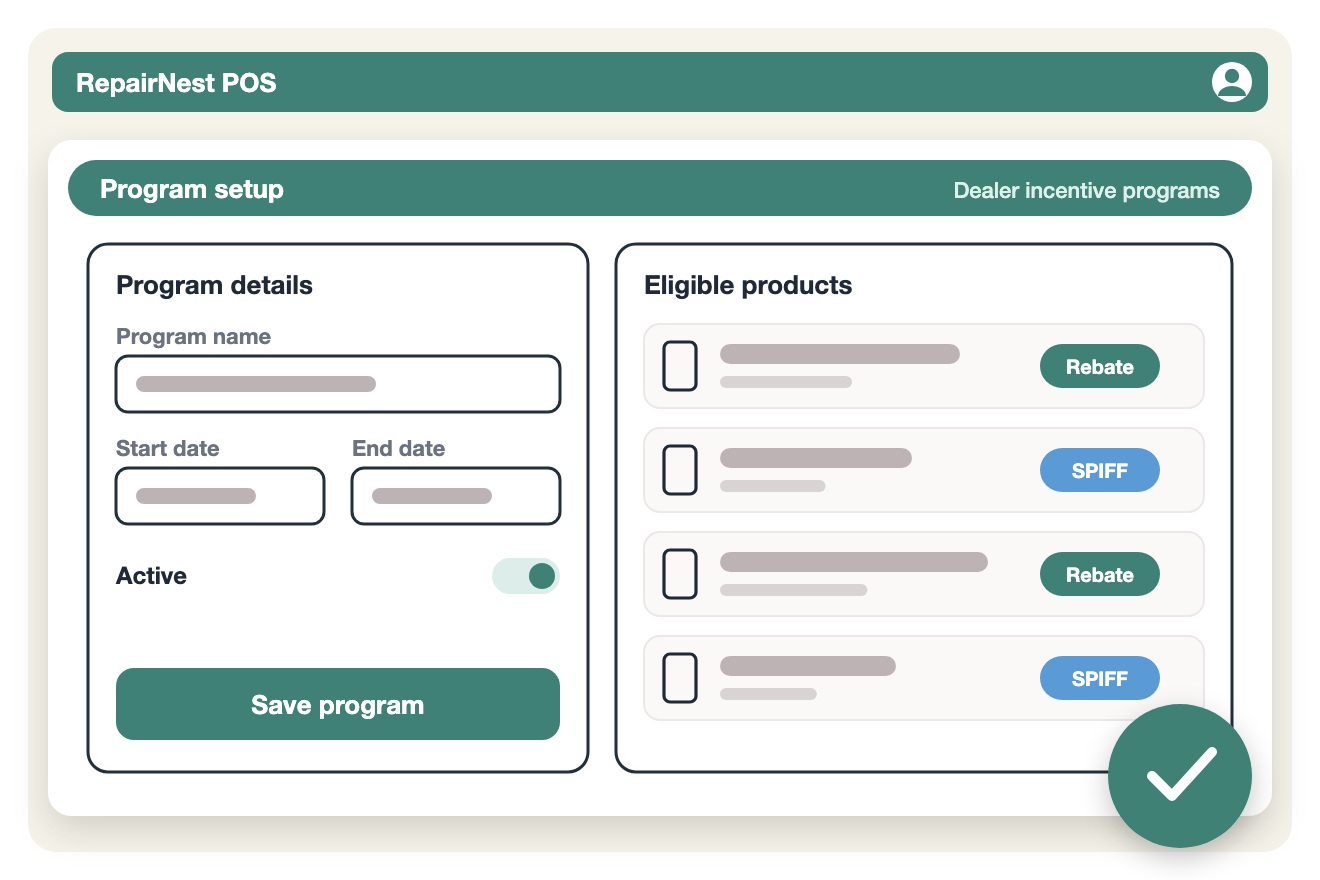Click into the Start date field
Viewport: 1320px width, 880px height.
[220, 496]
